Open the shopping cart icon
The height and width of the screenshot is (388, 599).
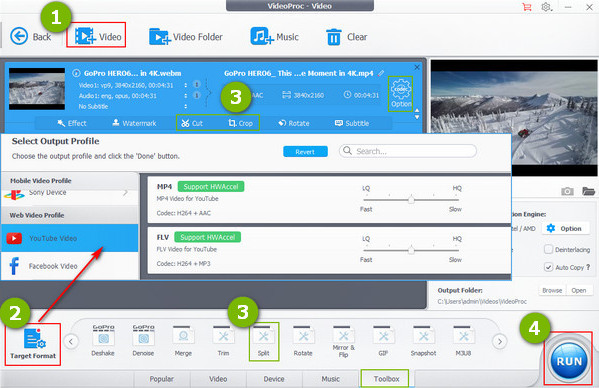527,7
